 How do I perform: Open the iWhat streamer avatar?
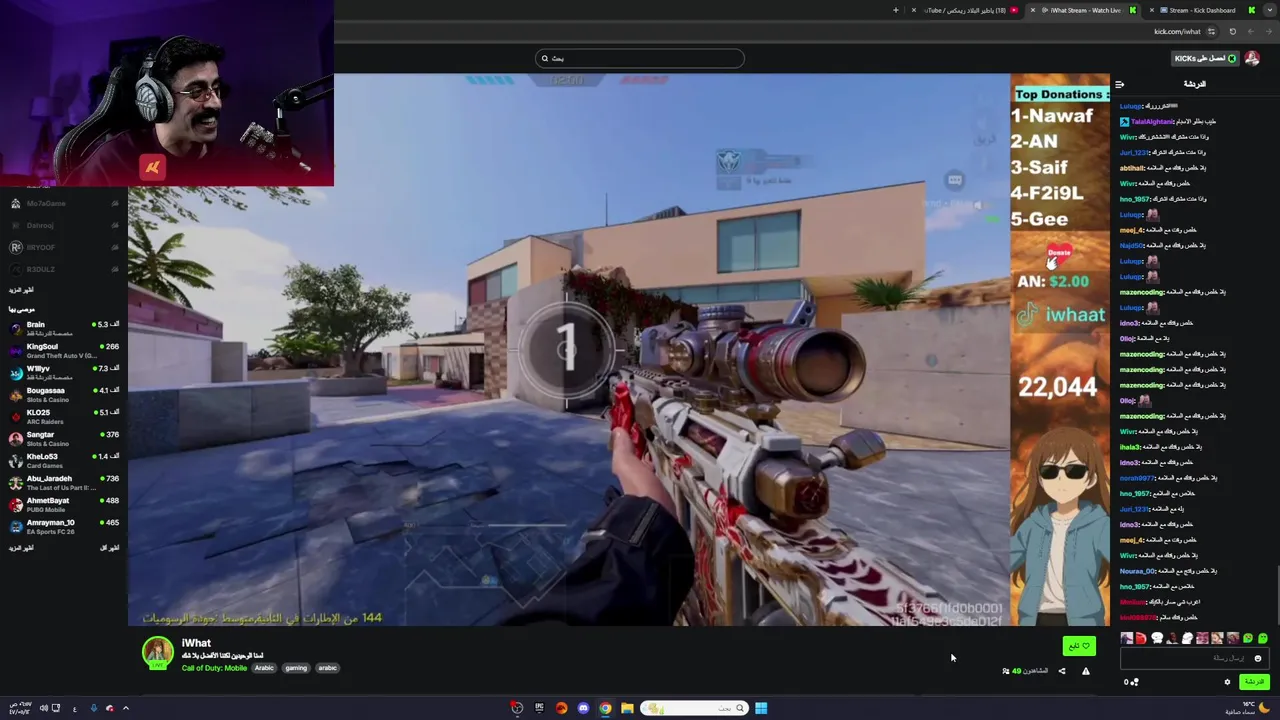click(157, 653)
